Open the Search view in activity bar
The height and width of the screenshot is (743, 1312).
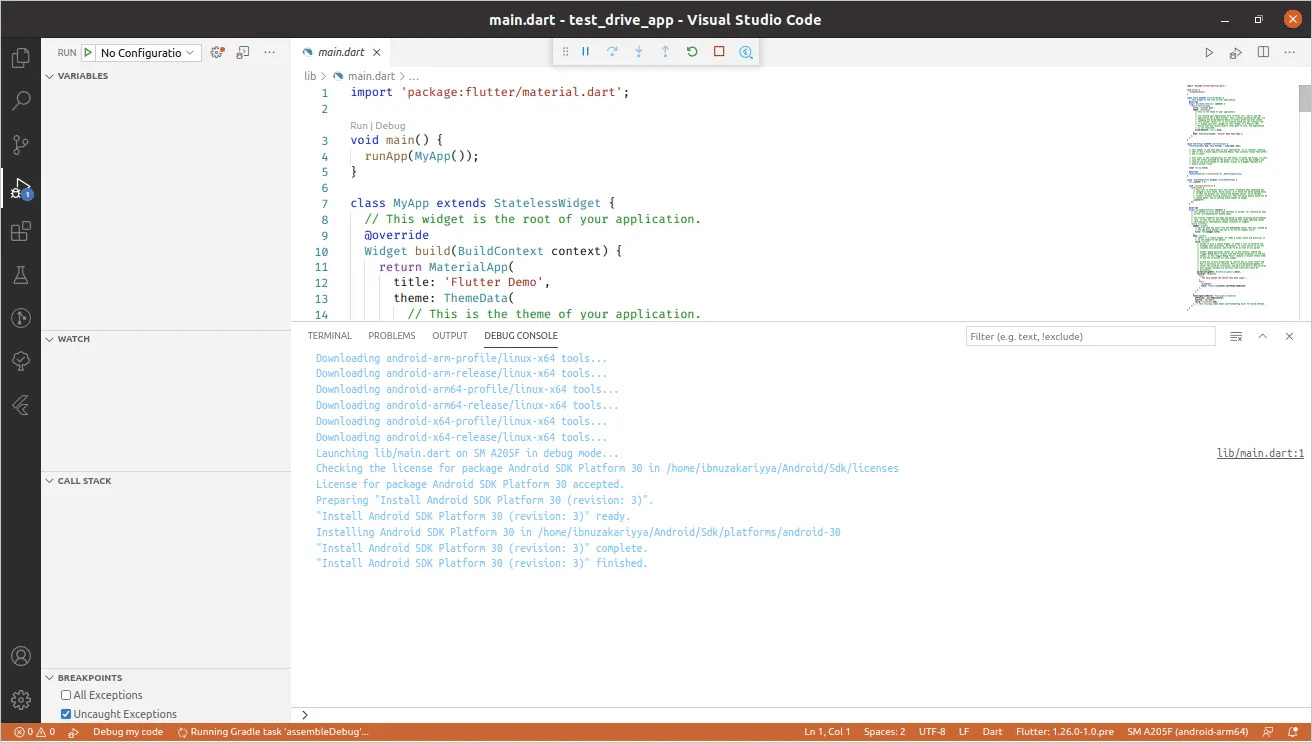(20, 101)
